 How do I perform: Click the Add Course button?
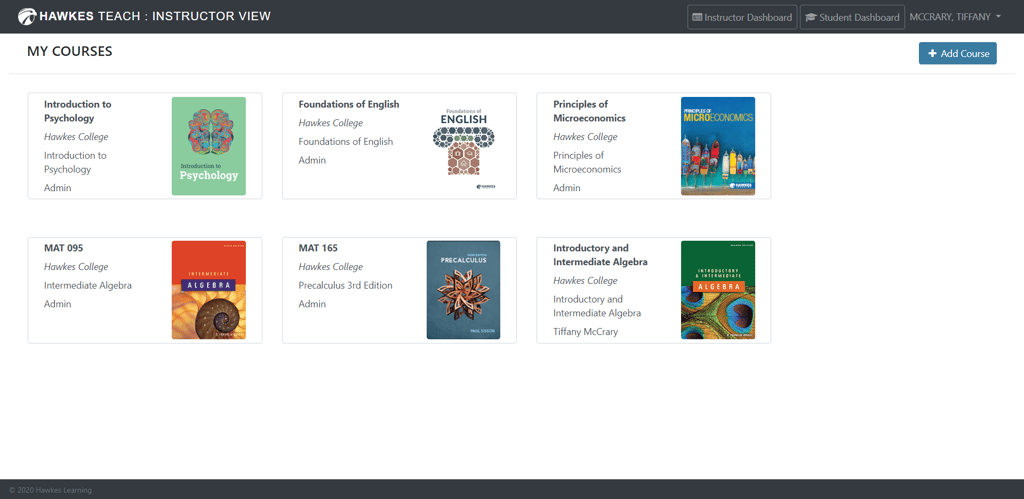coord(957,53)
